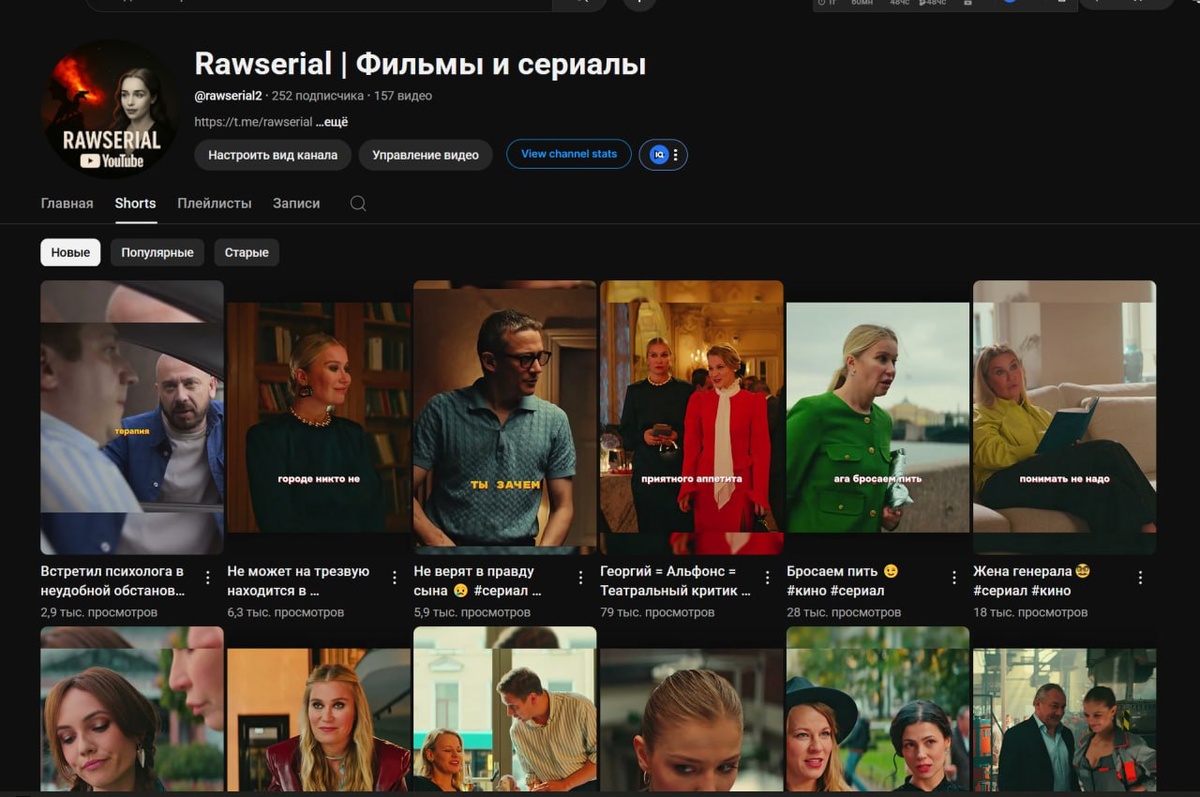Image resolution: width=1200 pixels, height=797 pixels.
Task: Click the @rawserial2 channel handle
Action: [228, 96]
